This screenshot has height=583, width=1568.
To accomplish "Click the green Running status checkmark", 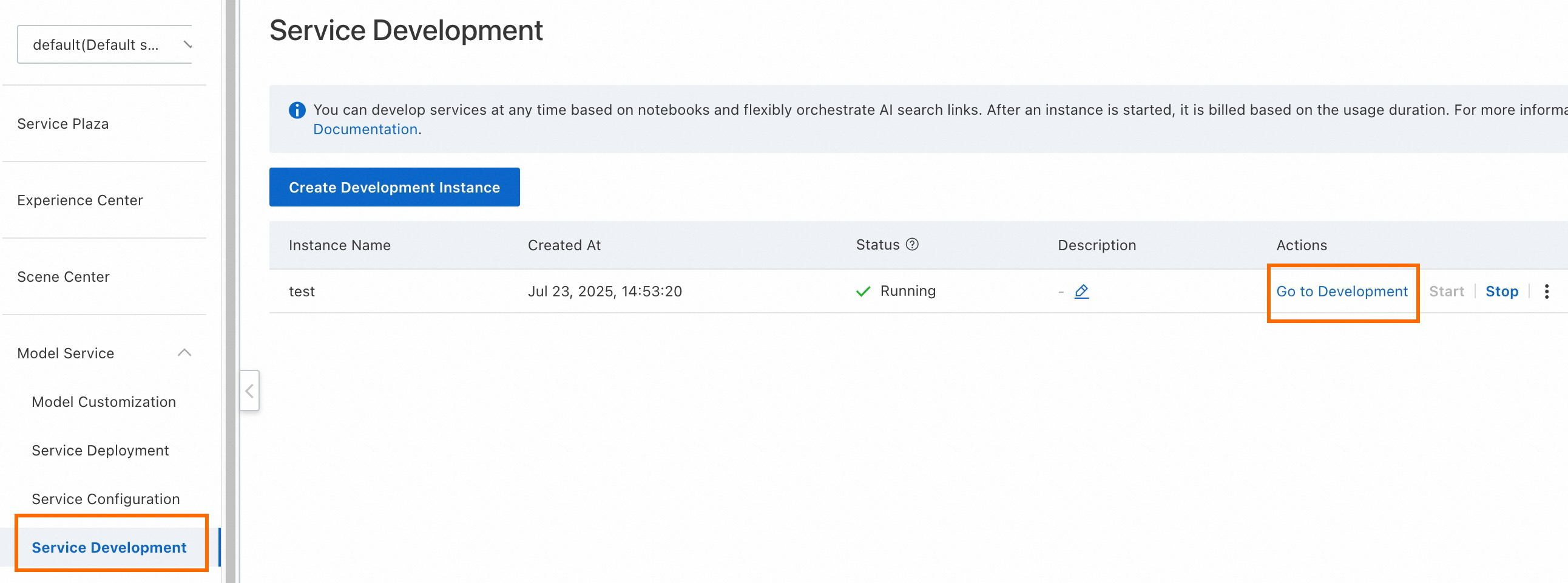I will point(862,291).
